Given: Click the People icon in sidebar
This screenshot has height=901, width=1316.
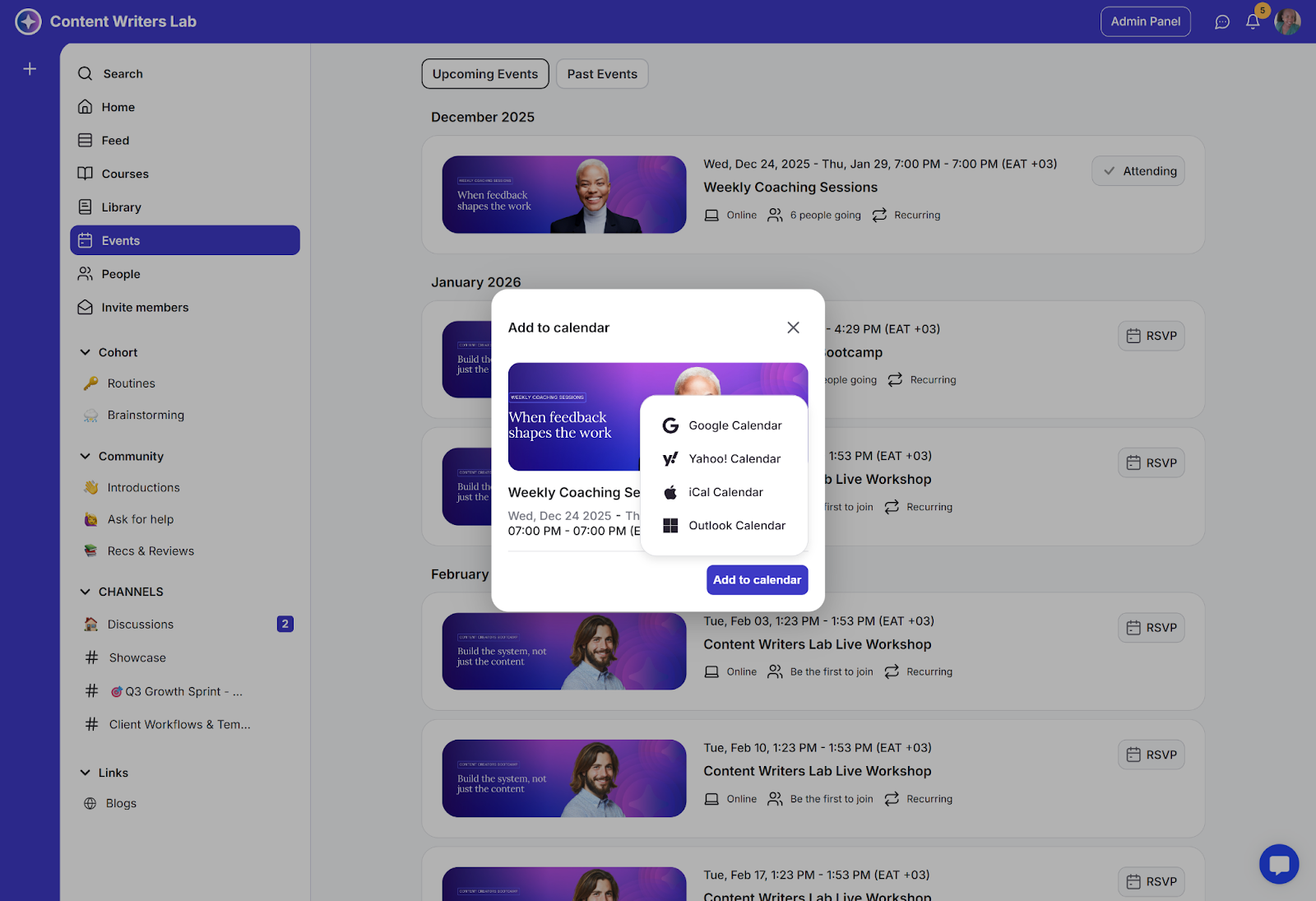Looking at the screenshot, I should point(85,274).
